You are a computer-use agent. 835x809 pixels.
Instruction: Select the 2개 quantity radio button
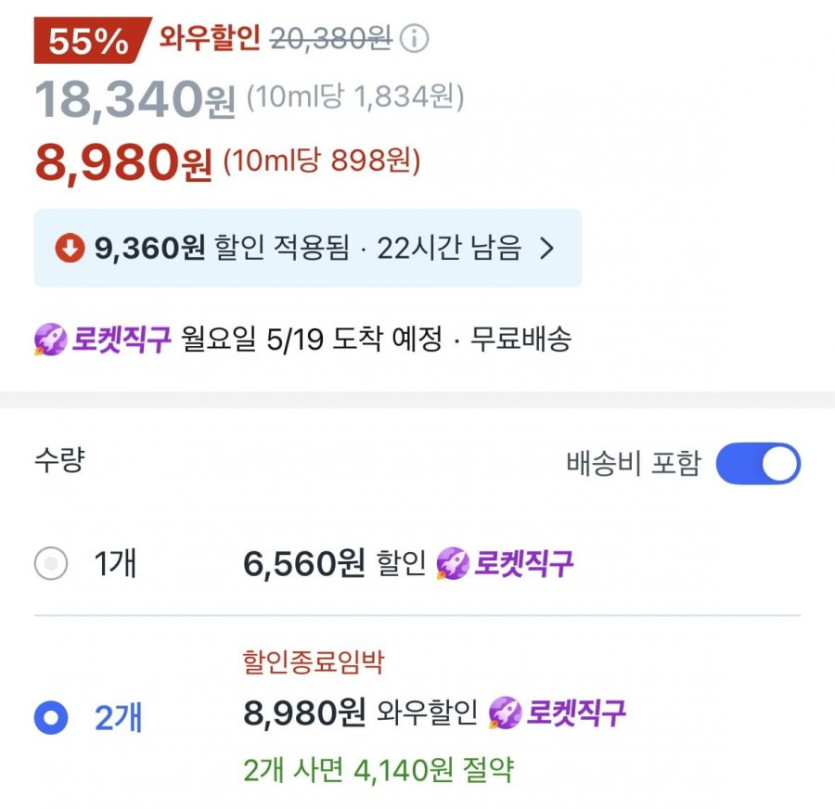(50, 717)
